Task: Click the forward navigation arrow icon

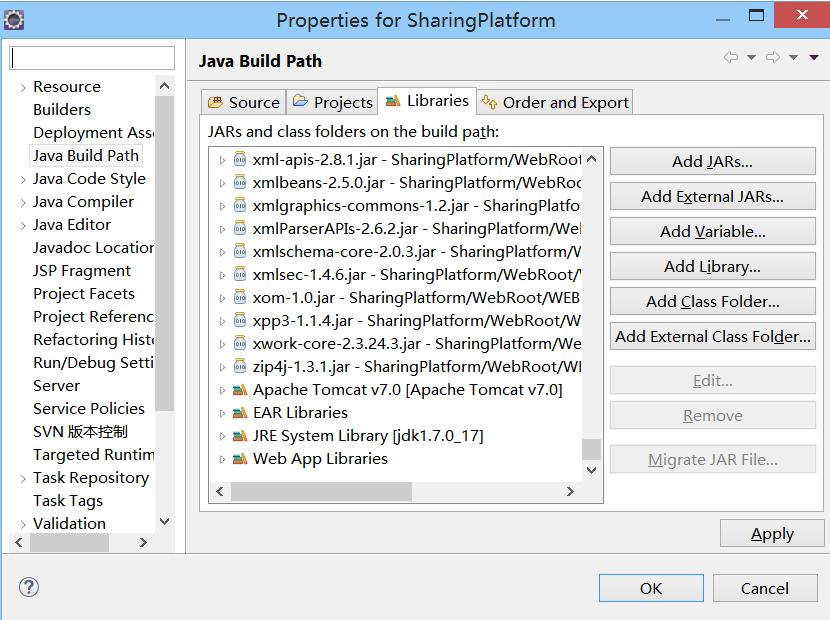Action: (x=772, y=58)
